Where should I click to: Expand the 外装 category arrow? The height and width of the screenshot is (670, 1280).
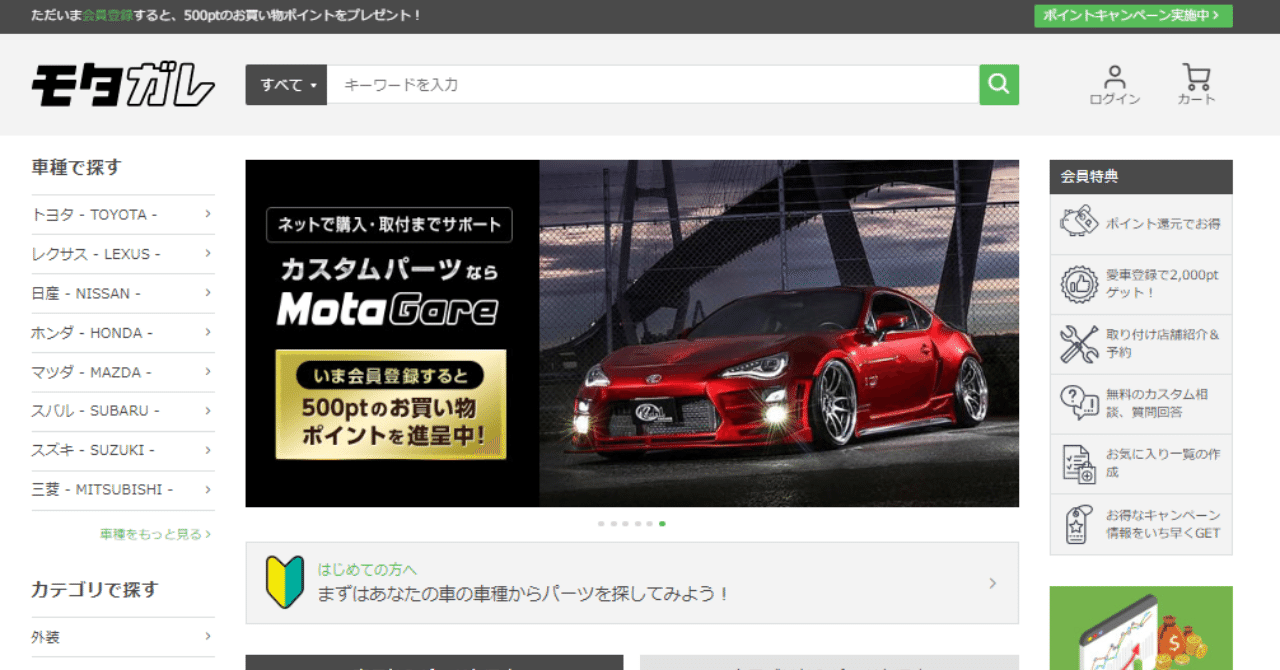pos(208,636)
